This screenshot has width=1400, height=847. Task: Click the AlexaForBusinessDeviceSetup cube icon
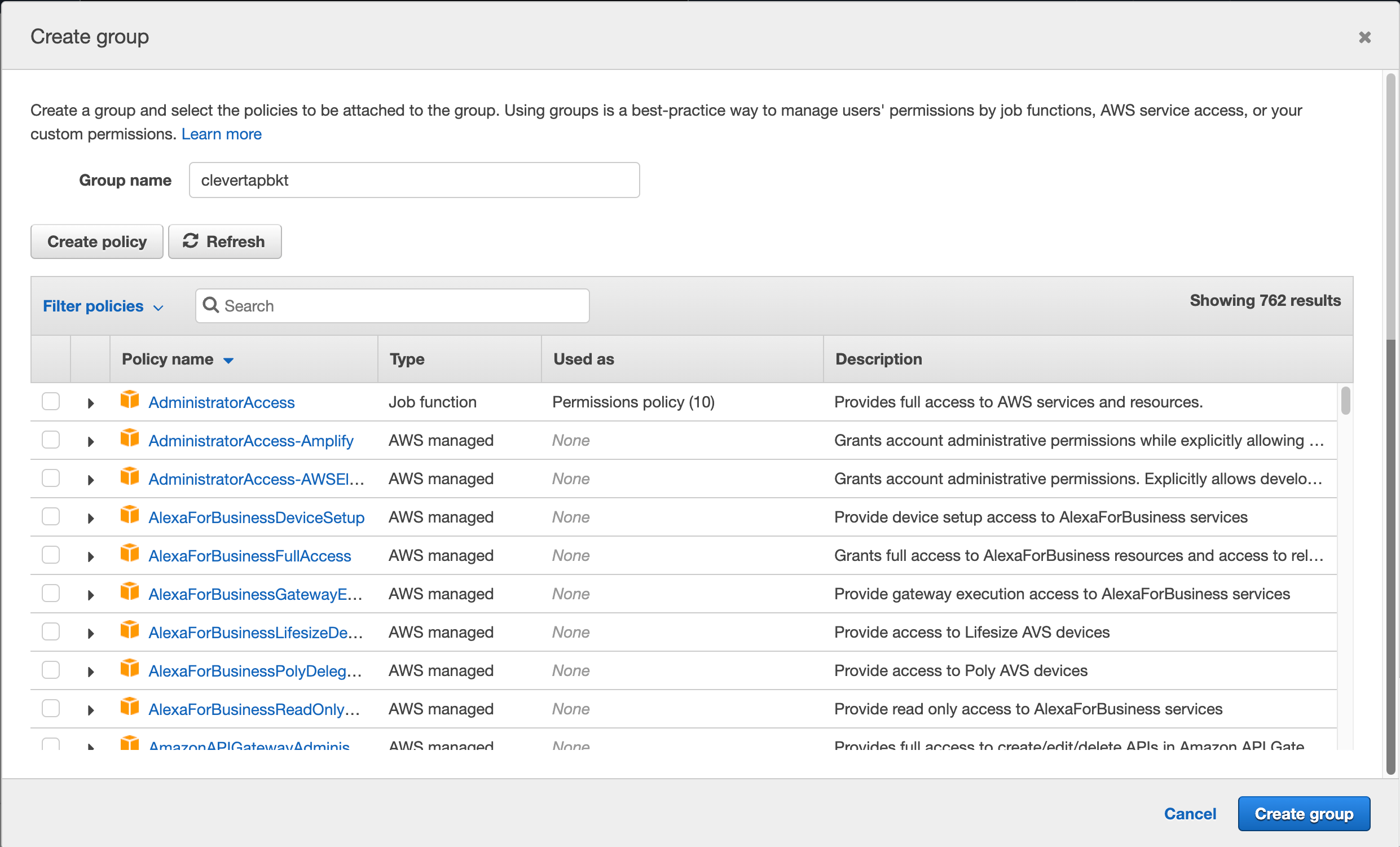pos(130,515)
